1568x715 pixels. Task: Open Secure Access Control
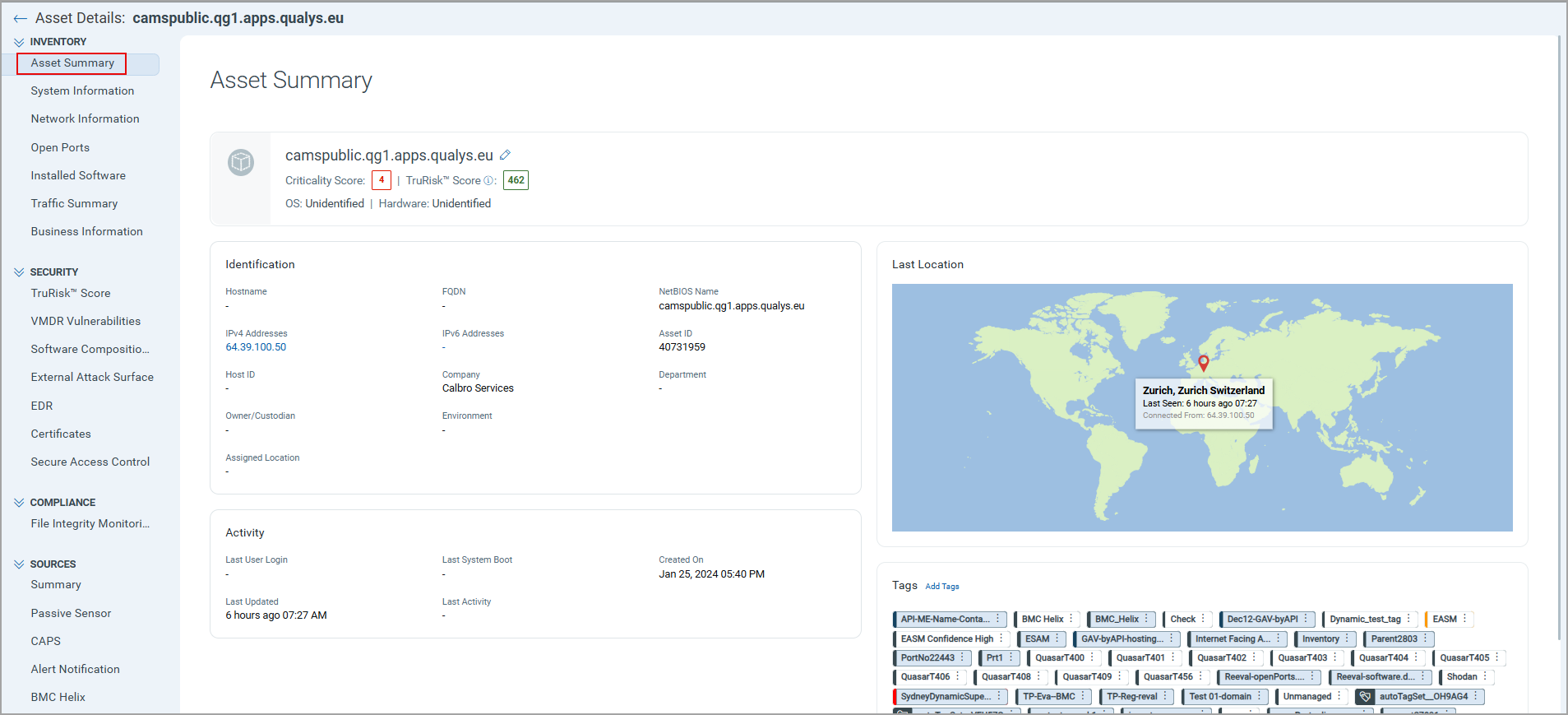pyautogui.click(x=90, y=462)
